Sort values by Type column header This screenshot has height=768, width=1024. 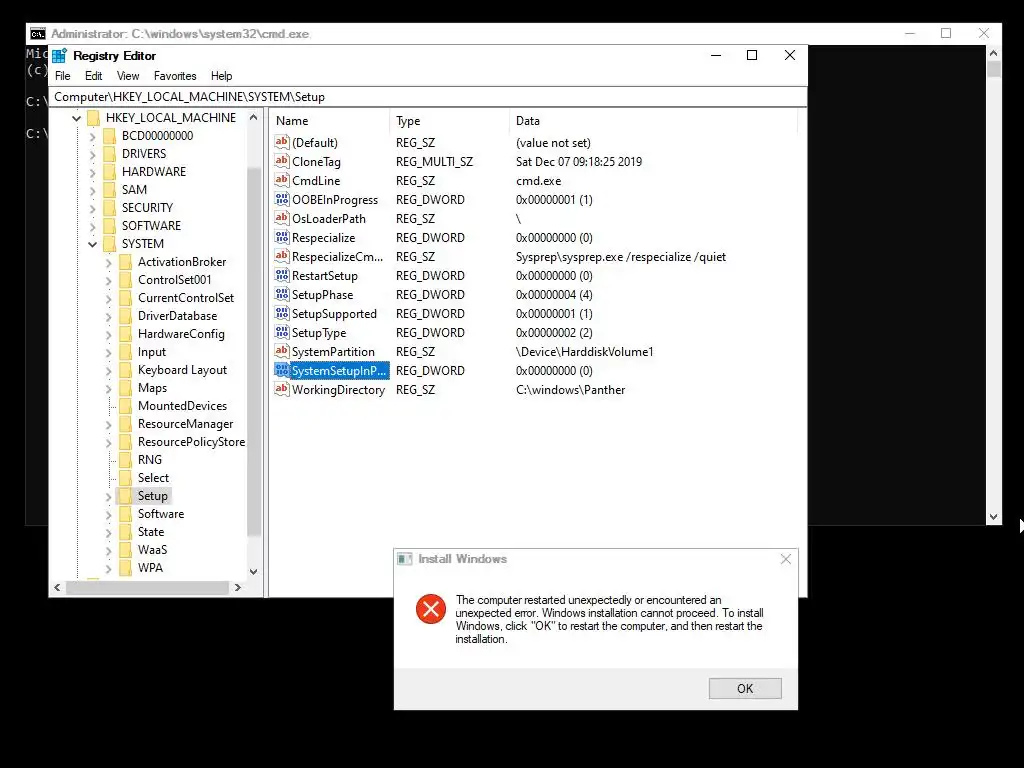tap(449, 121)
